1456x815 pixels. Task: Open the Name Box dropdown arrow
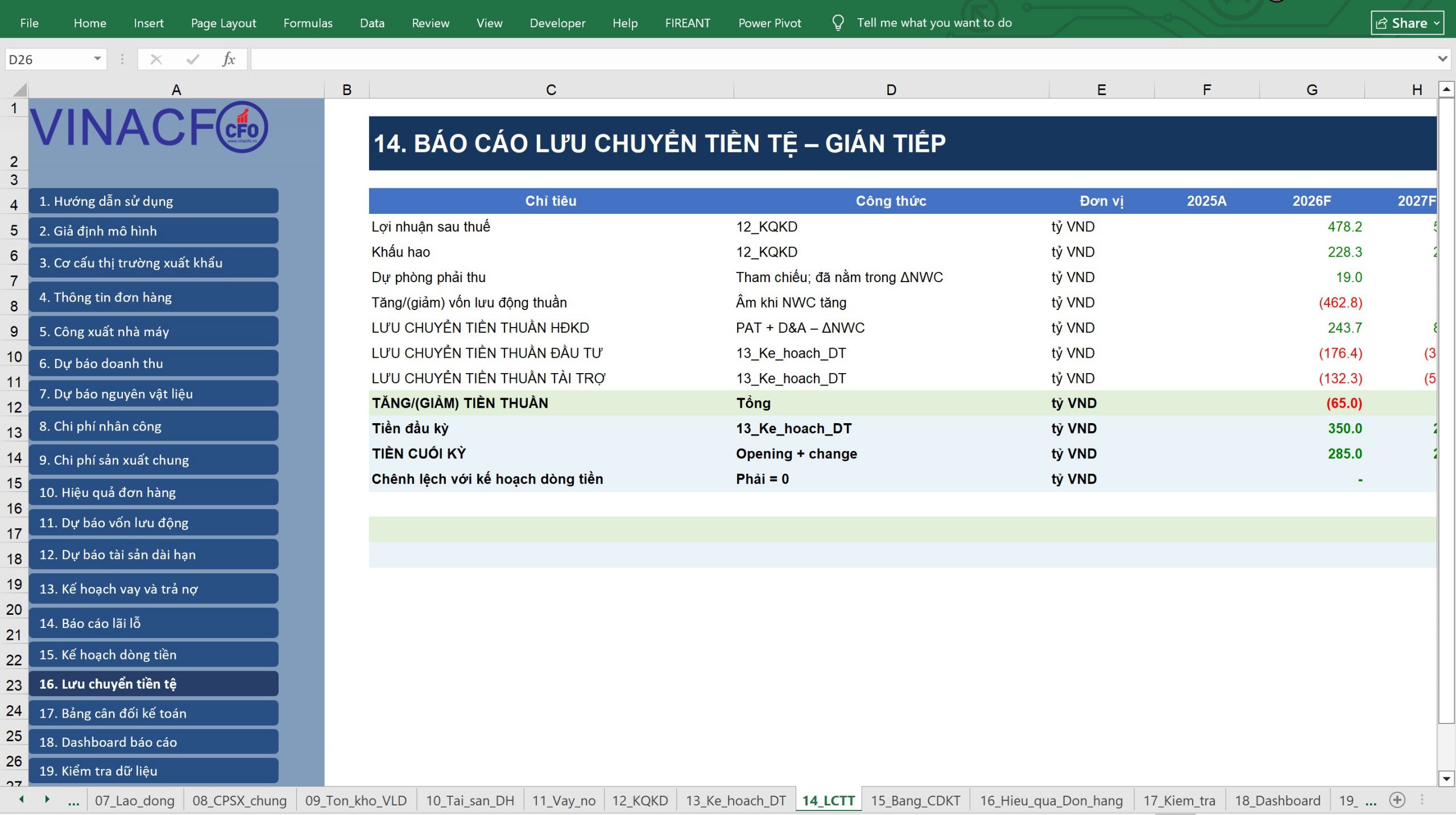97,59
